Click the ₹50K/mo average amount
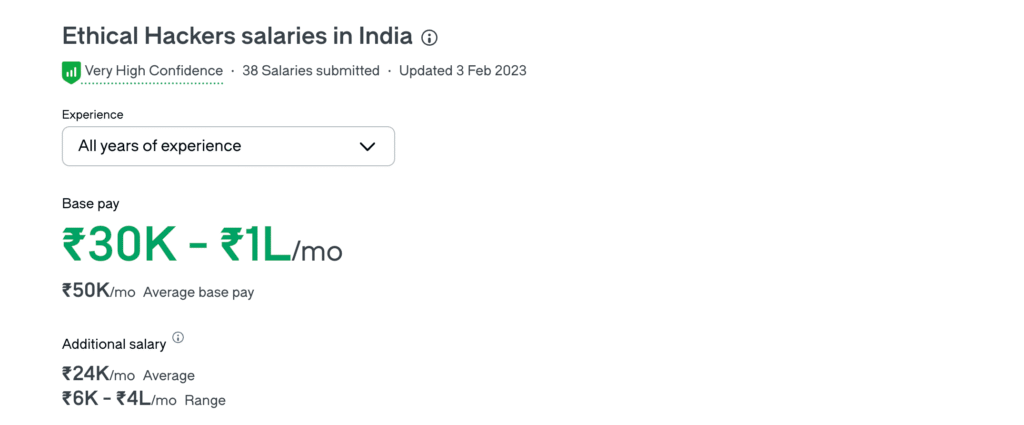1024x425 pixels. (x=99, y=291)
